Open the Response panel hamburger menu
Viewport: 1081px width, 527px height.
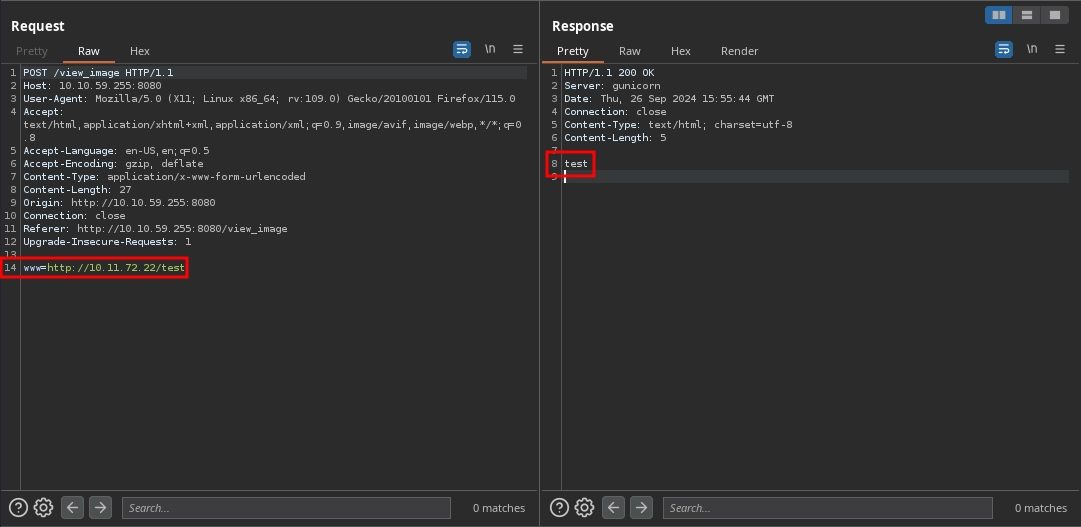click(x=1060, y=49)
